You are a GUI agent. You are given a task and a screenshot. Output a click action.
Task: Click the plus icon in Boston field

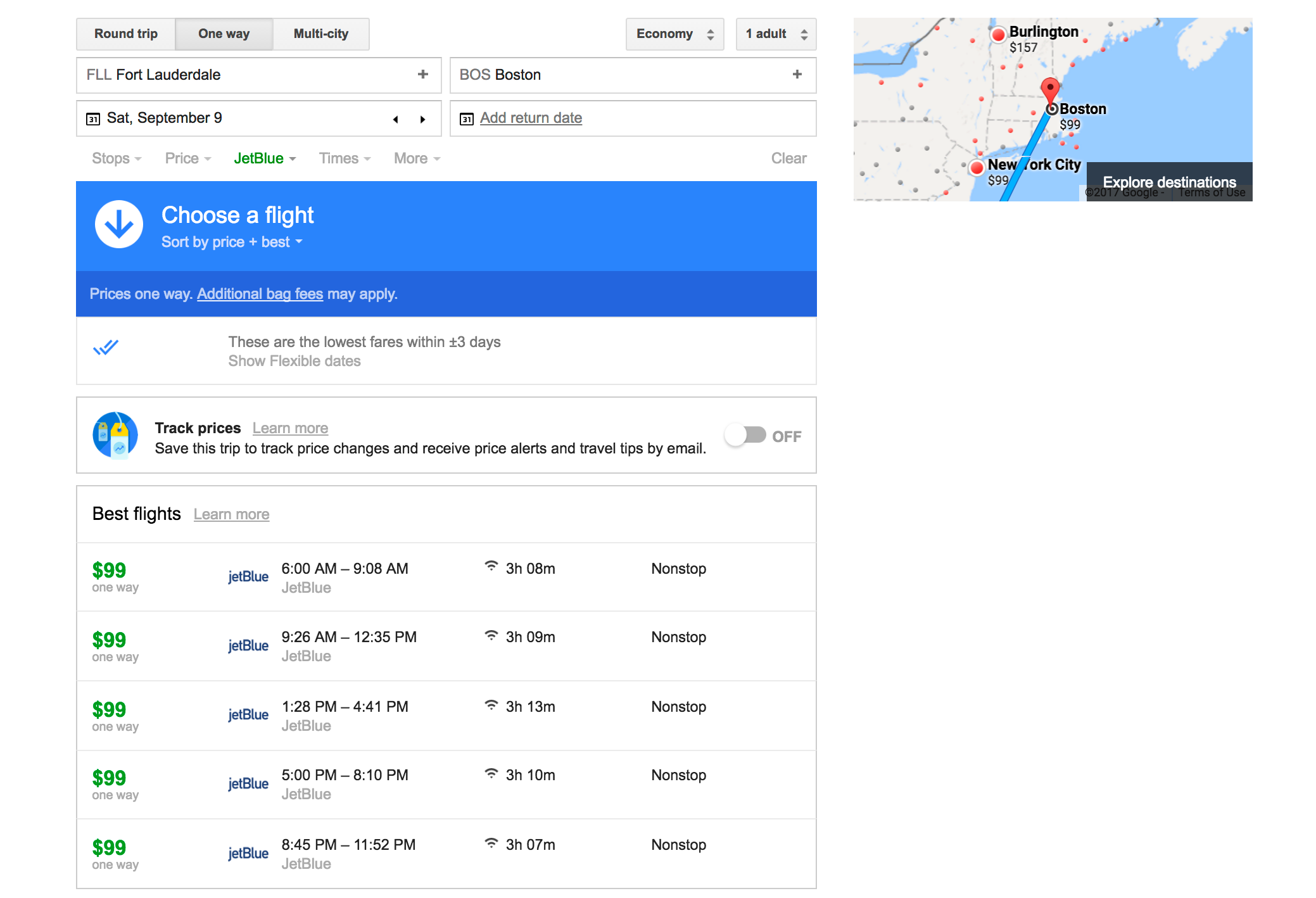(x=797, y=75)
